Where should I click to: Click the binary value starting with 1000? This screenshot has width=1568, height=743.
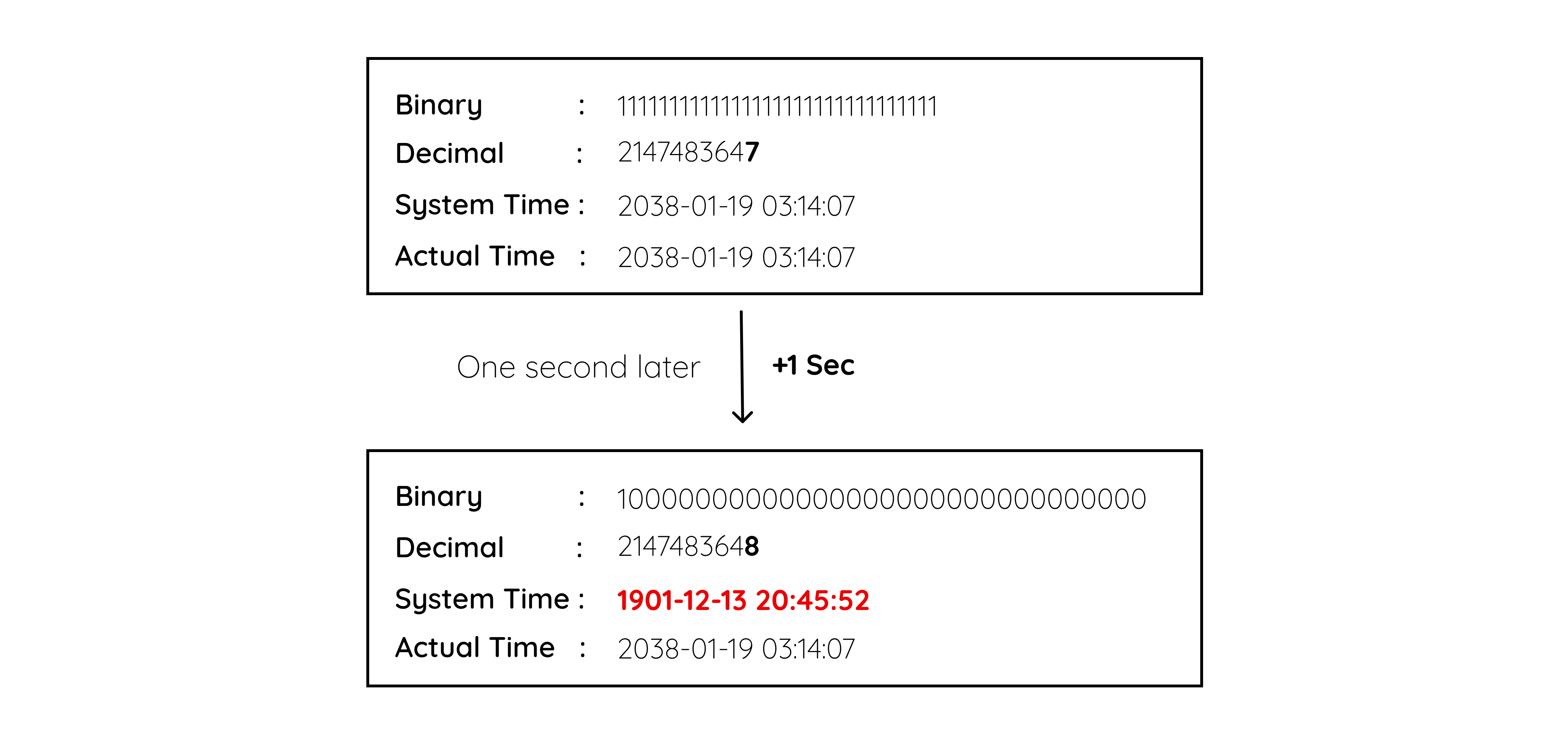pyautogui.click(x=881, y=499)
